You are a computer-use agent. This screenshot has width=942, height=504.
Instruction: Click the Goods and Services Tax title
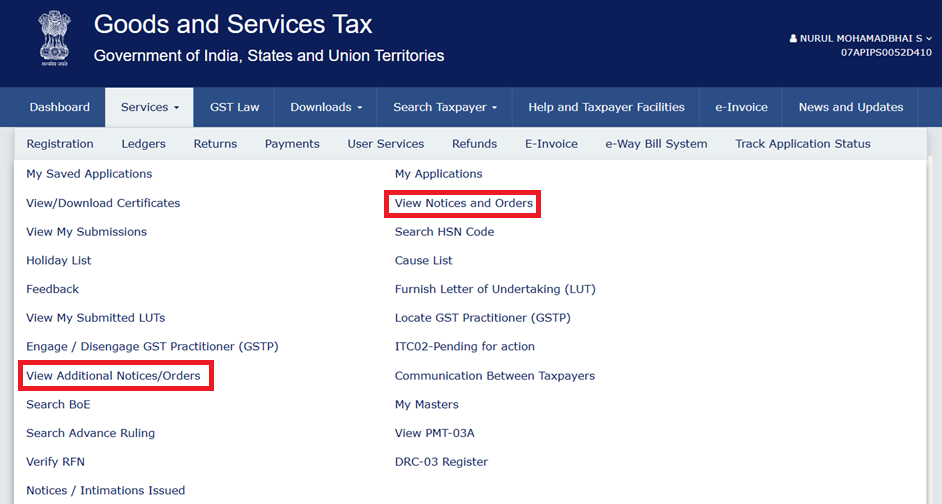pyautogui.click(x=233, y=24)
